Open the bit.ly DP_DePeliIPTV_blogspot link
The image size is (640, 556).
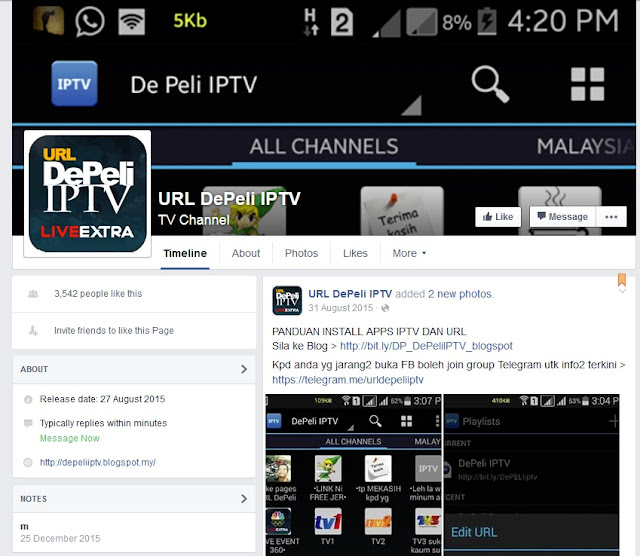pos(426,346)
